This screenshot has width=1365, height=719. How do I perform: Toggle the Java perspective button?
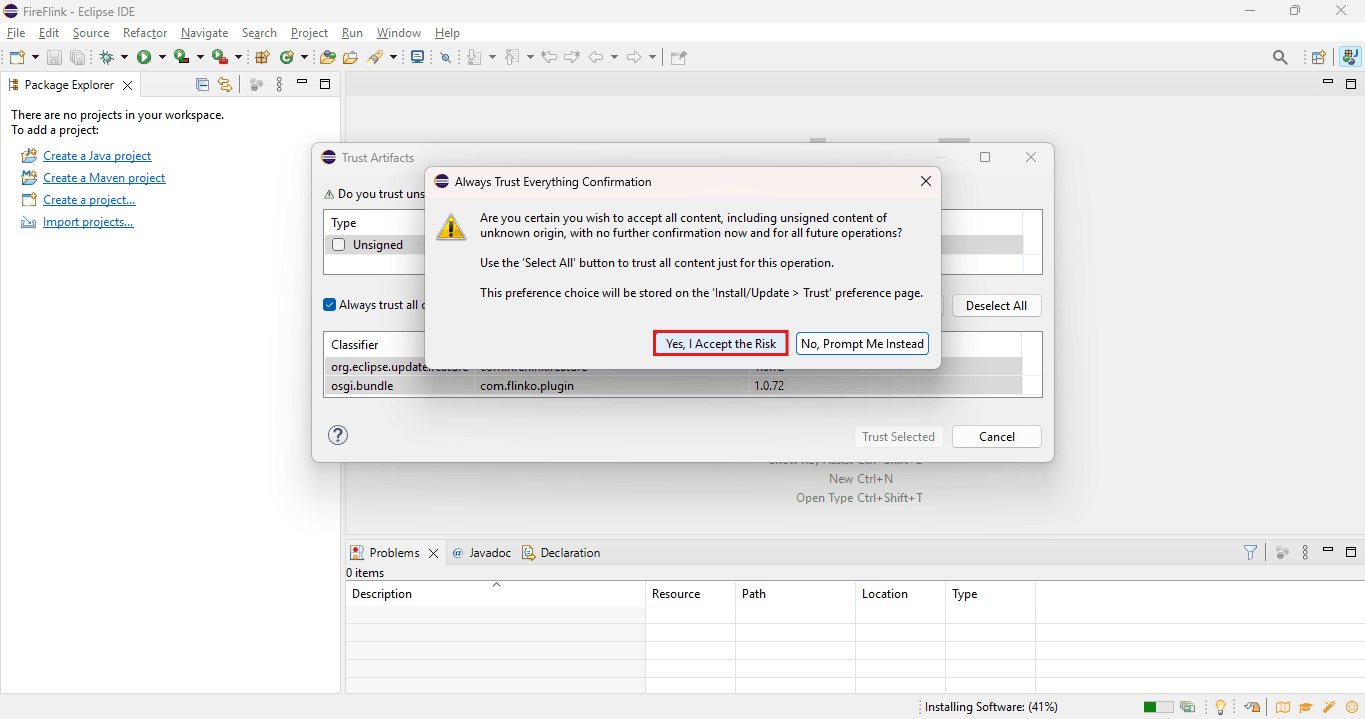(x=1350, y=57)
